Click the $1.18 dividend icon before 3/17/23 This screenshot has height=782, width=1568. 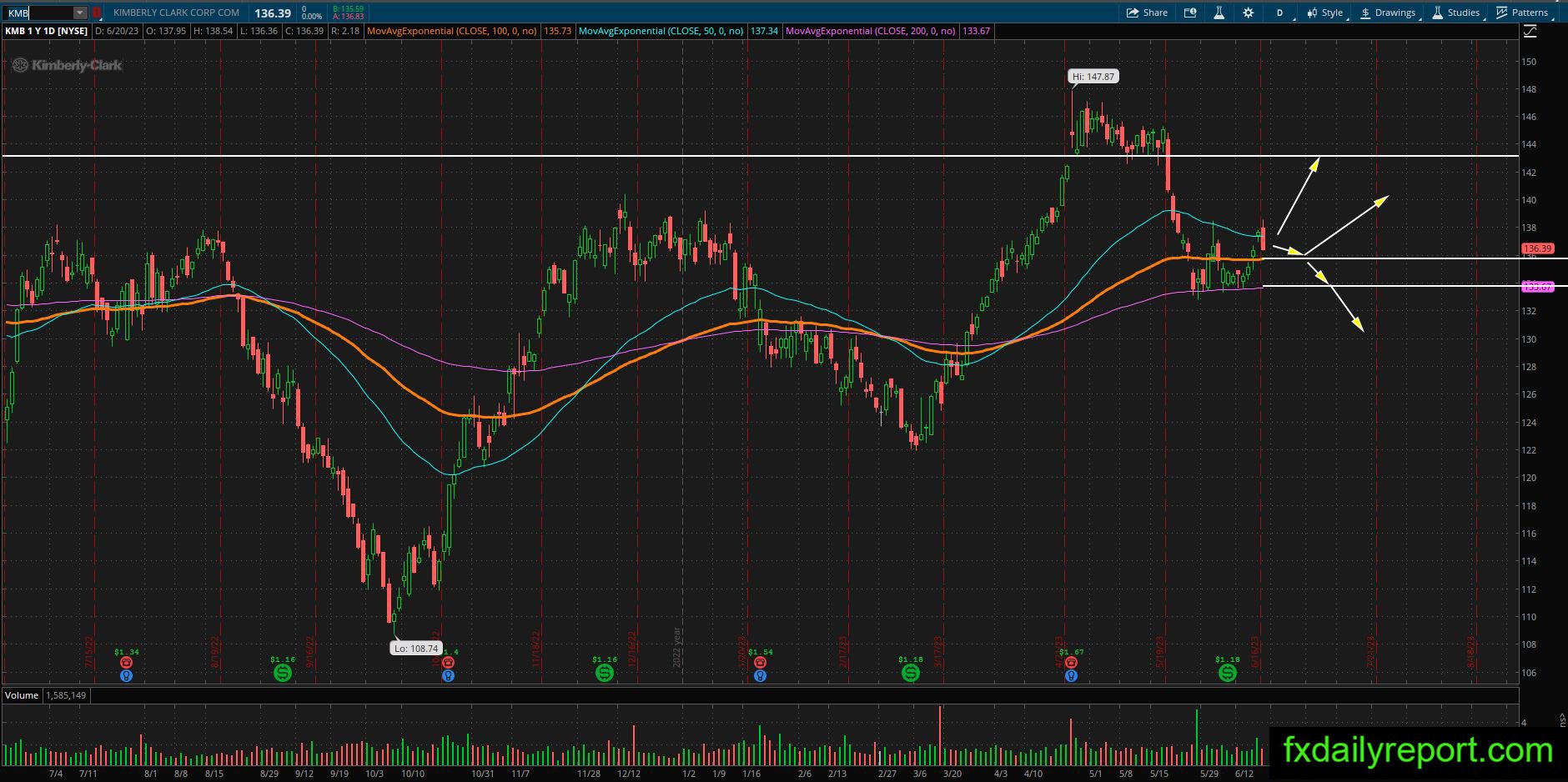[x=911, y=672]
